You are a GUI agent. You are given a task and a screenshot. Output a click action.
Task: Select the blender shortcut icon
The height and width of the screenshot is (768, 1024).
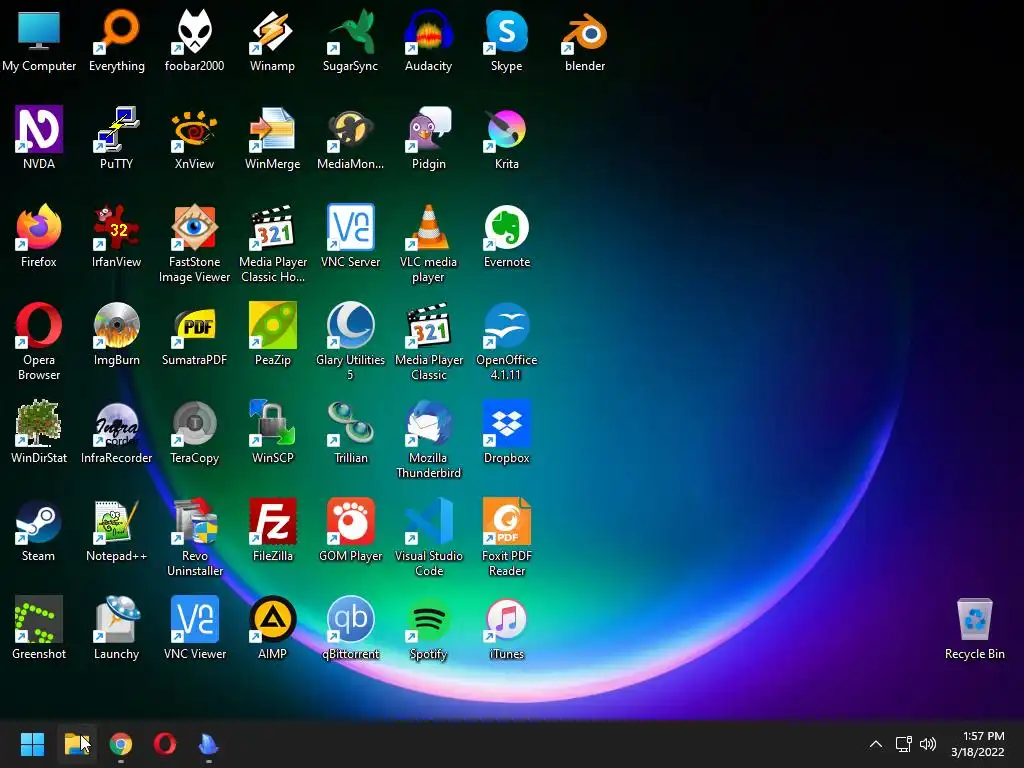coord(584,31)
